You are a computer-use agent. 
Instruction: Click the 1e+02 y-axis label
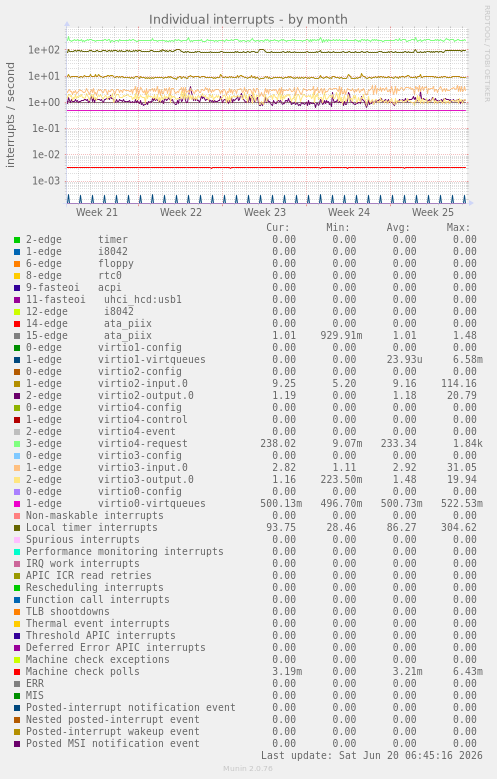(x=44, y=50)
